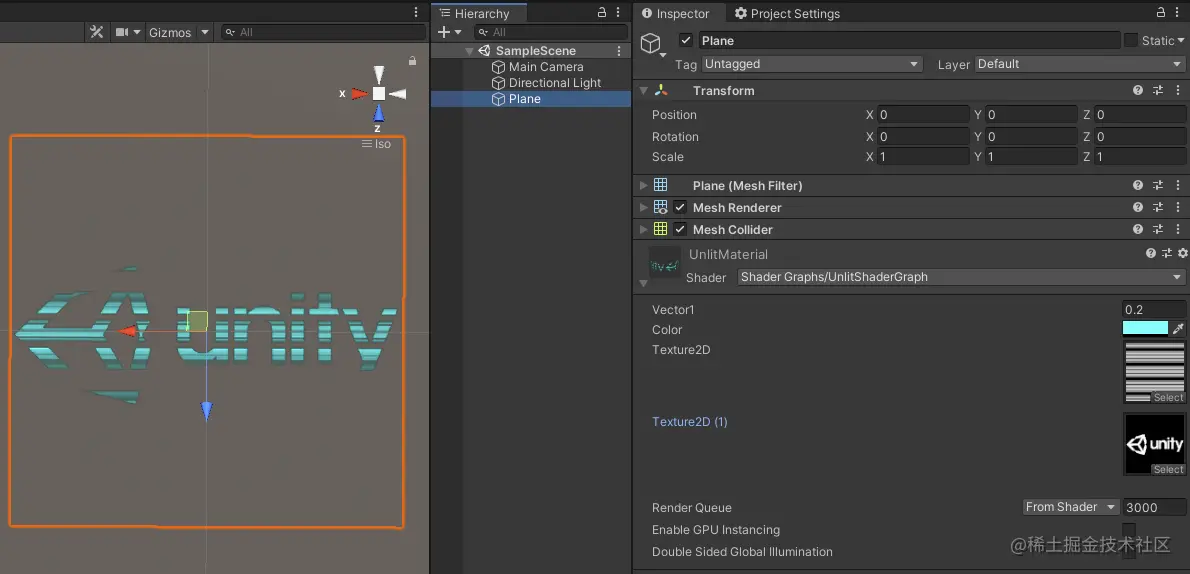Screen dimensions: 1190x574
Task: Enable the Static checkbox
Action: [x=1131, y=40]
